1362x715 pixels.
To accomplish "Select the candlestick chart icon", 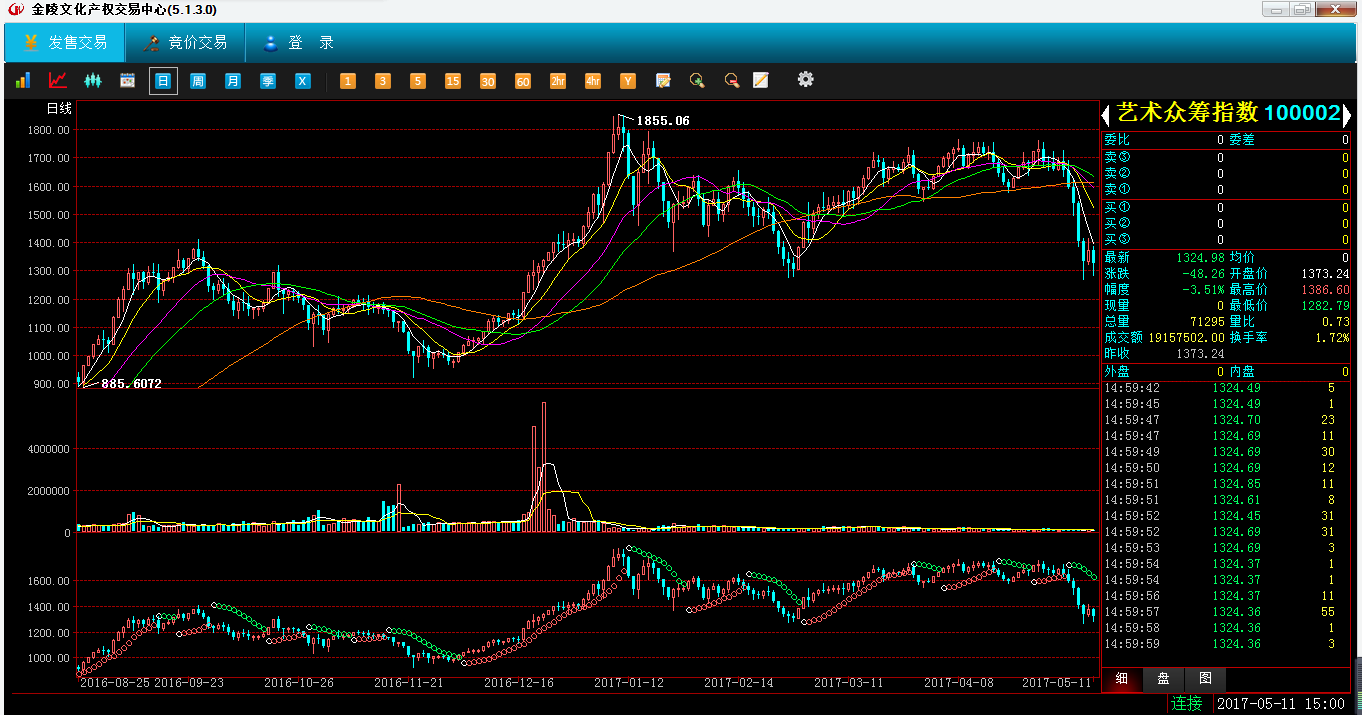I will 93,80.
